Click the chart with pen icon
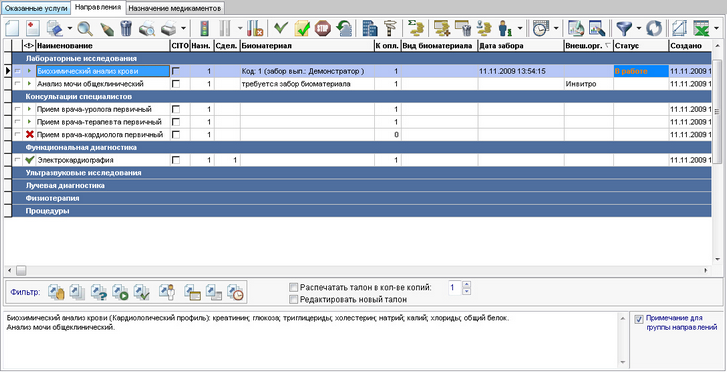 [597, 29]
